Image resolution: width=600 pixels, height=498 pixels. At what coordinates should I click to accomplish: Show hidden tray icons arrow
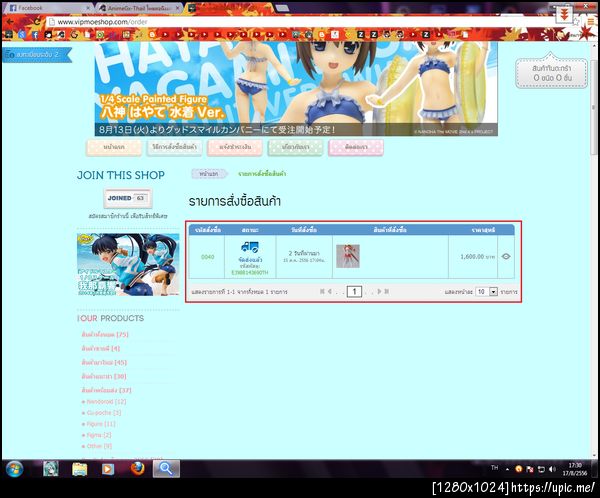pos(507,469)
